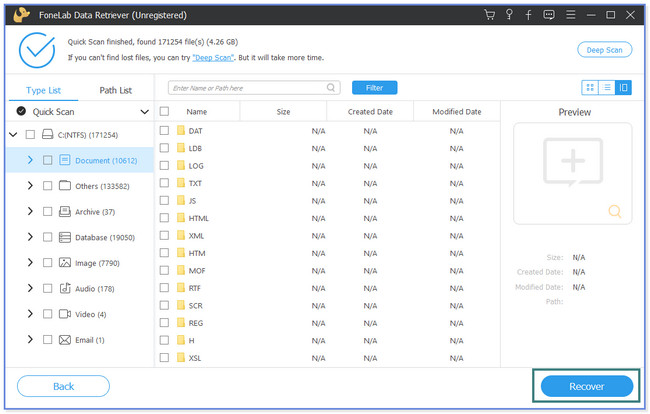Click the key register icon

(x=509, y=15)
